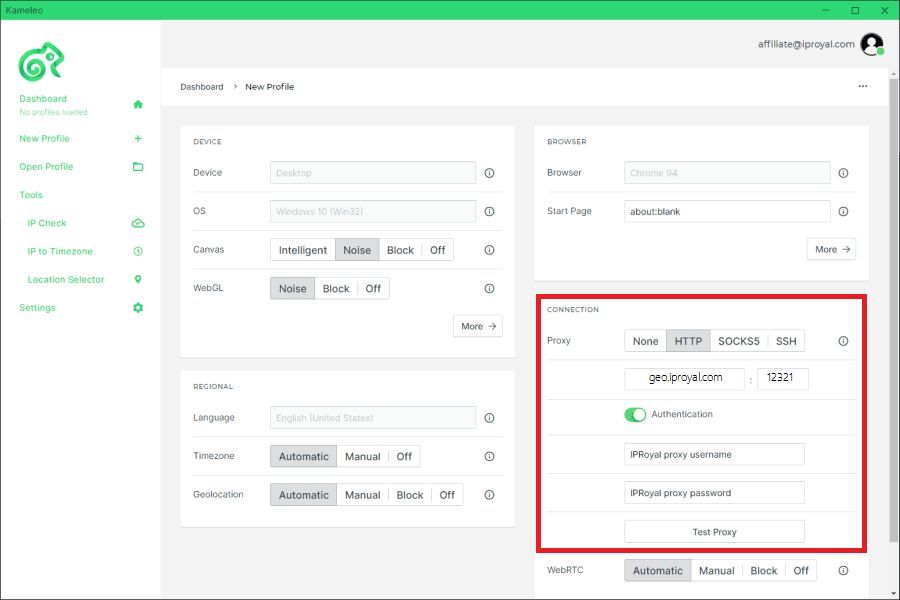Set WebRTC to Block
900x600 pixels.
(x=763, y=571)
